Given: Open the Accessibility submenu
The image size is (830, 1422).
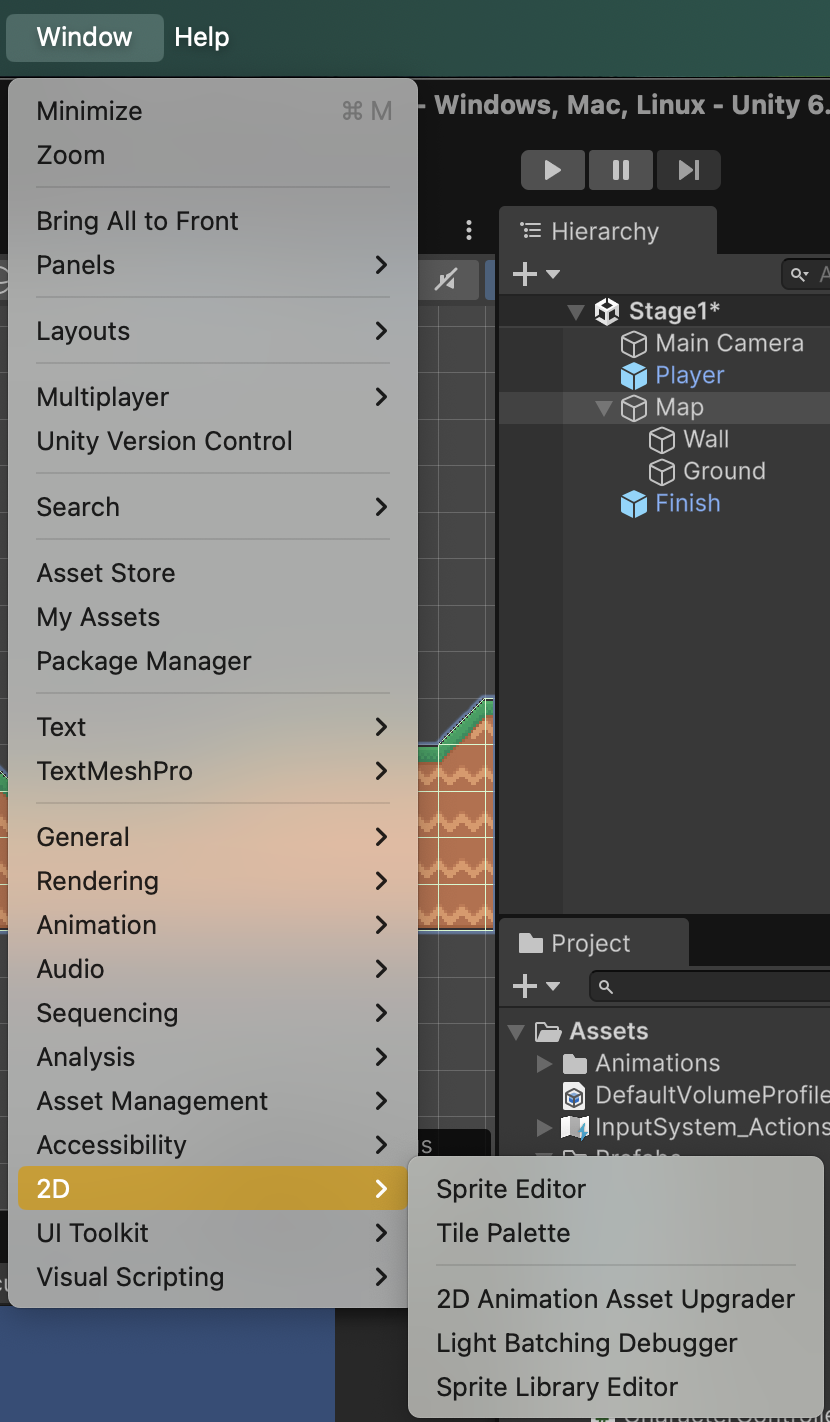Looking at the screenshot, I should (x=213, y=1145).
